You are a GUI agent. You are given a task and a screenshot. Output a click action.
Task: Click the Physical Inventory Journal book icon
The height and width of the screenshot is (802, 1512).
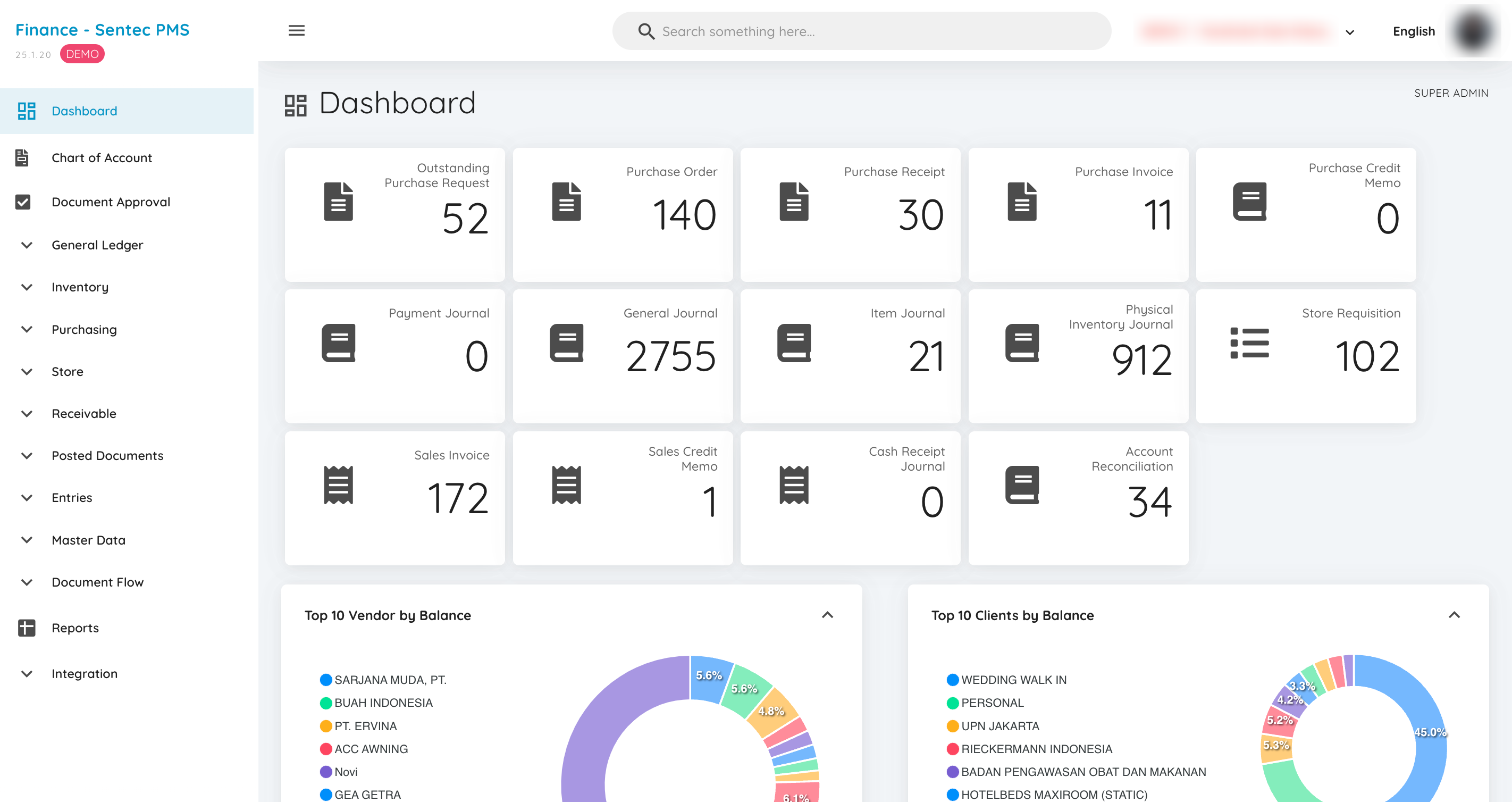click(1022, 343)
